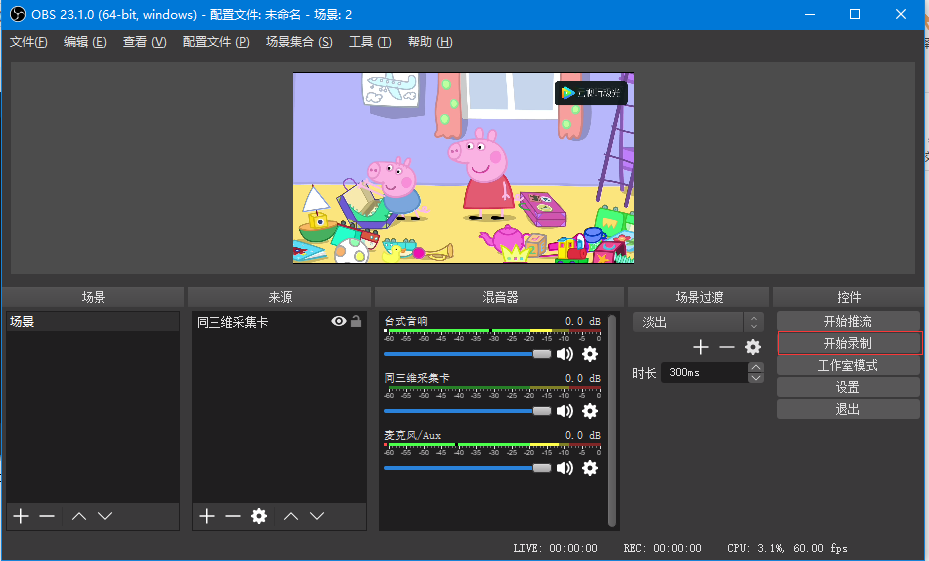
Task: Select 同三维采集卡 source row
Action: (279, 322)
